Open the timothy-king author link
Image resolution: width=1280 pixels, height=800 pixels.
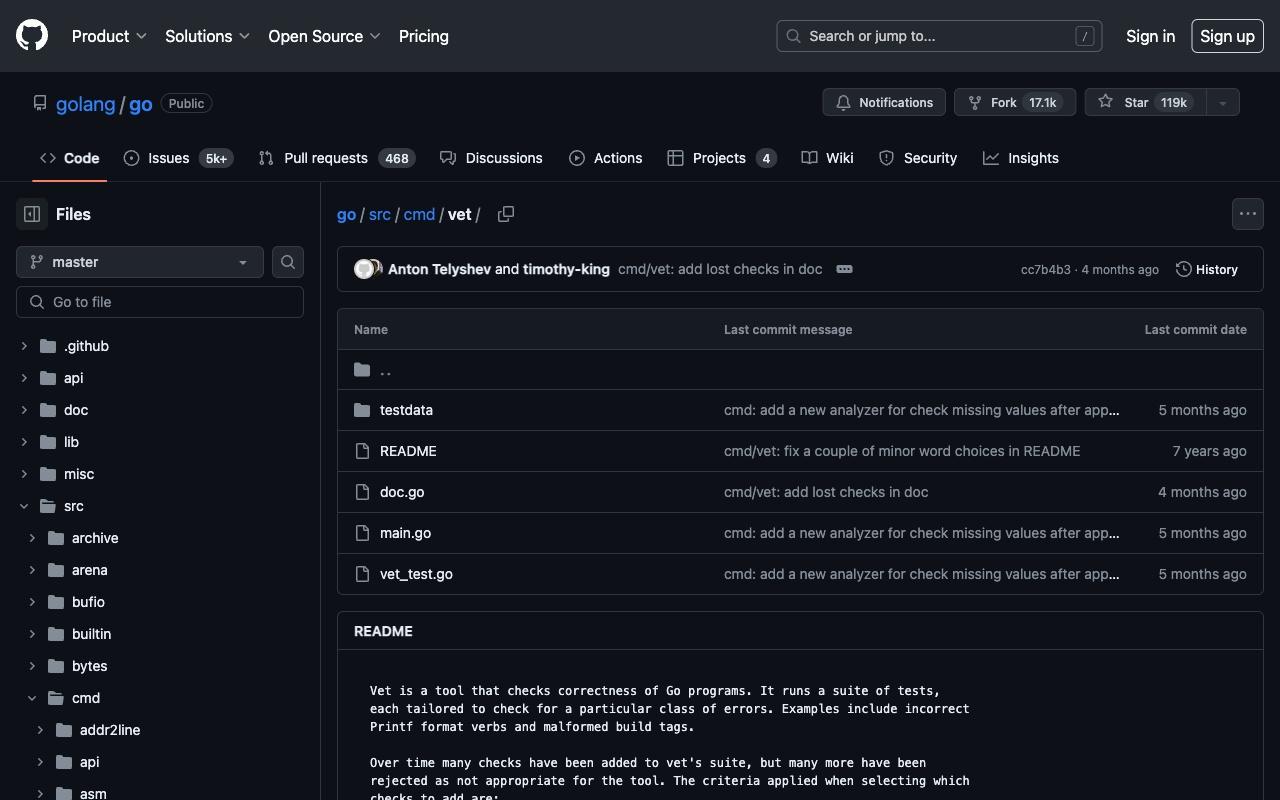click(566, 269)
